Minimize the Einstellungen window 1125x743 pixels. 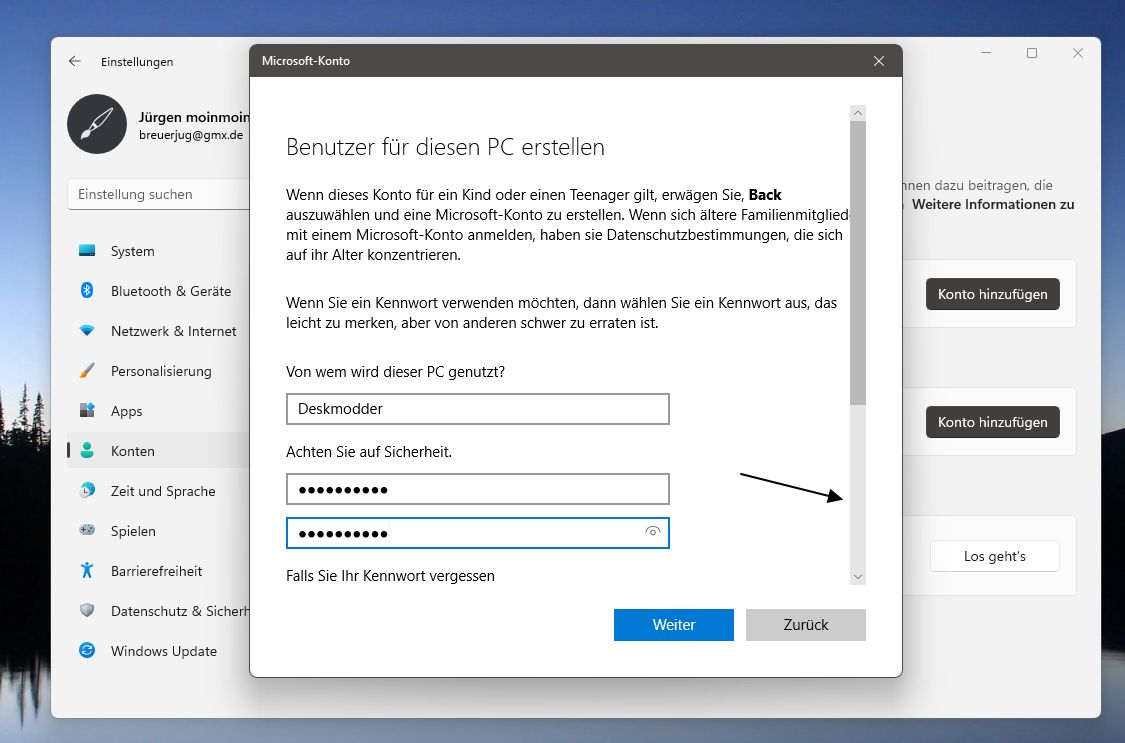[986, 53]
